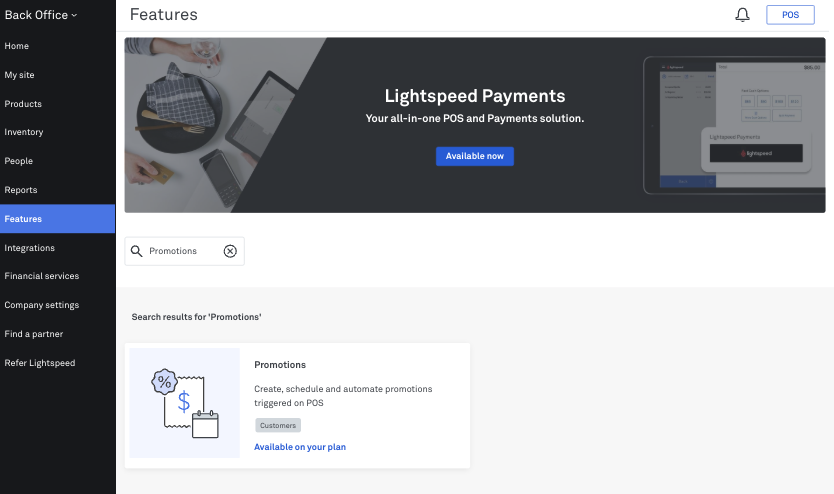Select the Customers tag

click(278, 425)
